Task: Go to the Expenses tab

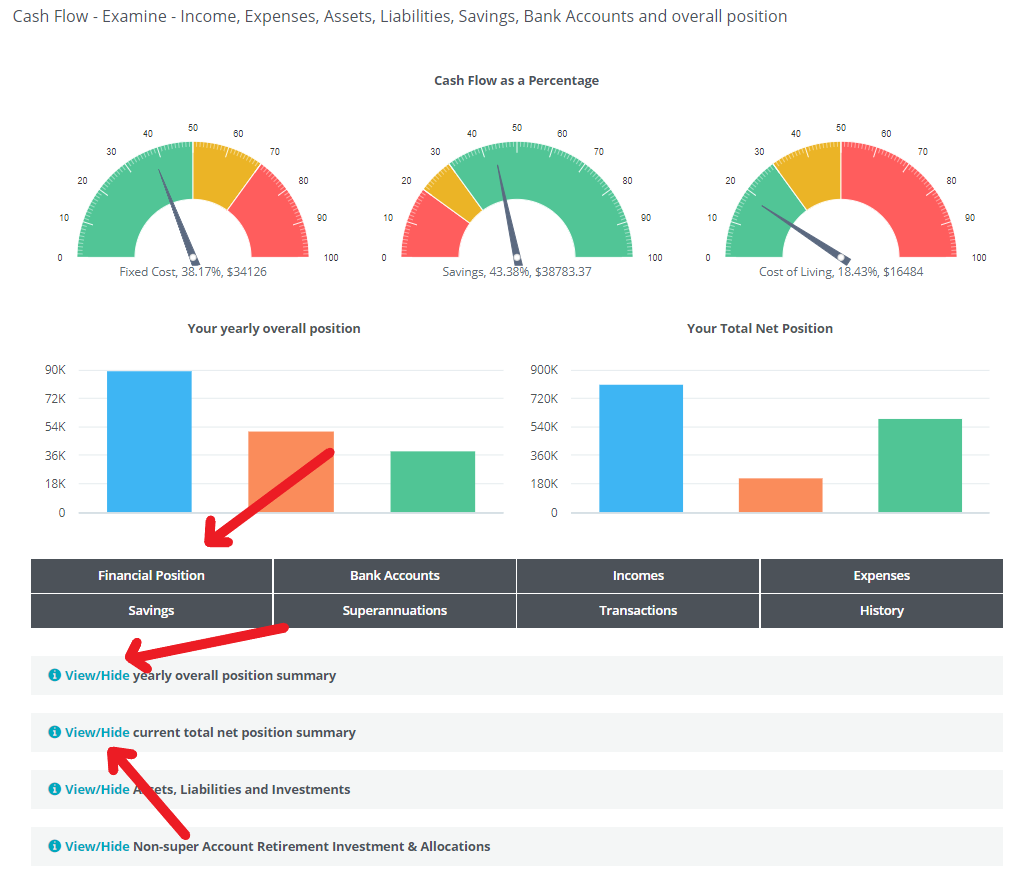Action: tap(881, 576)
